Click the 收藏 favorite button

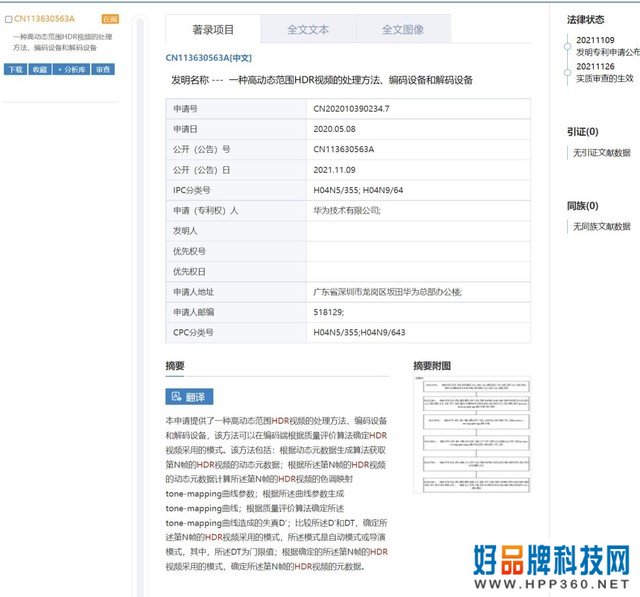40,69
